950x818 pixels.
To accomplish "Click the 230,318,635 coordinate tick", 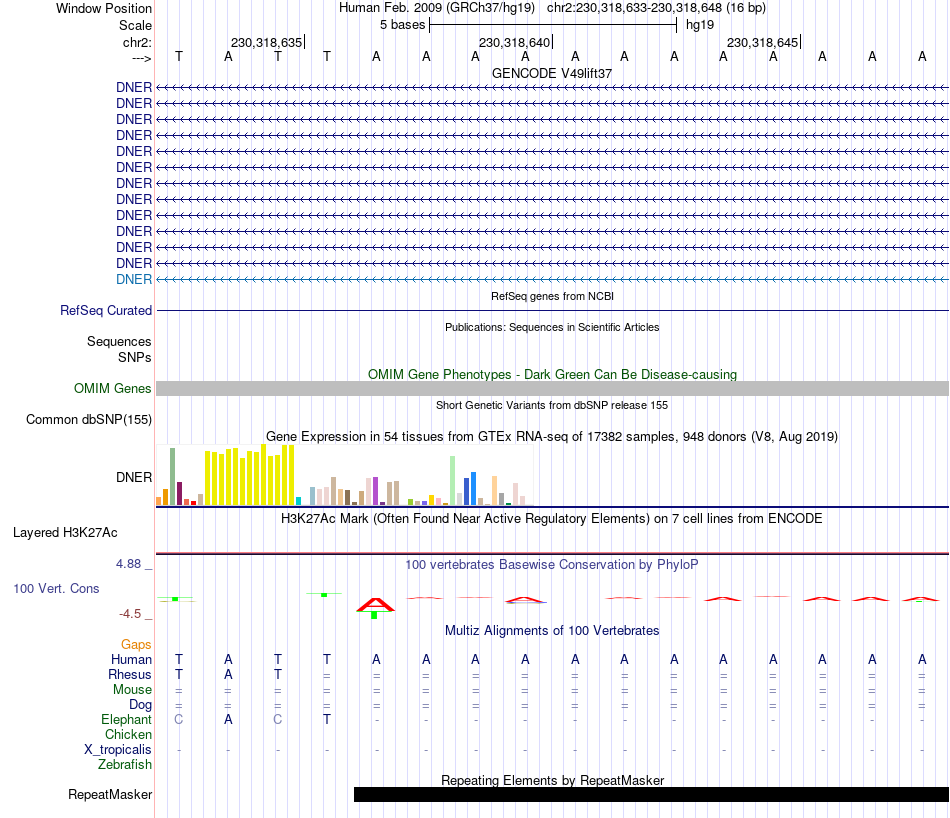I will click(x=267, y=42).
